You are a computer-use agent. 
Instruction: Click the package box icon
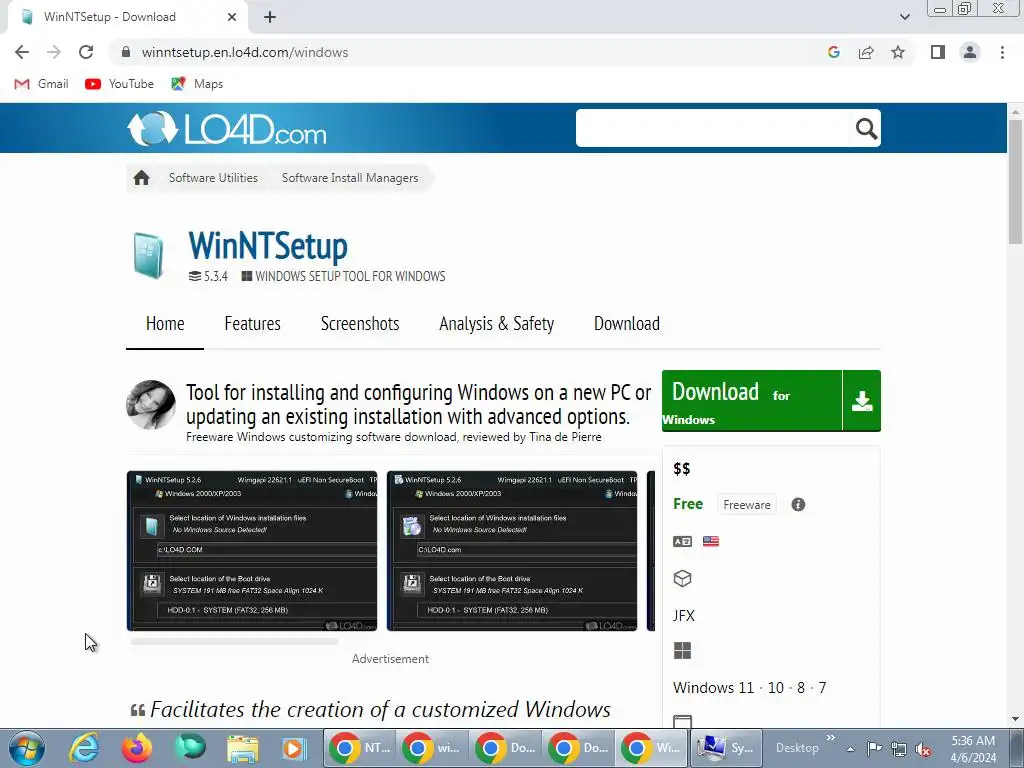click(682, 579)
